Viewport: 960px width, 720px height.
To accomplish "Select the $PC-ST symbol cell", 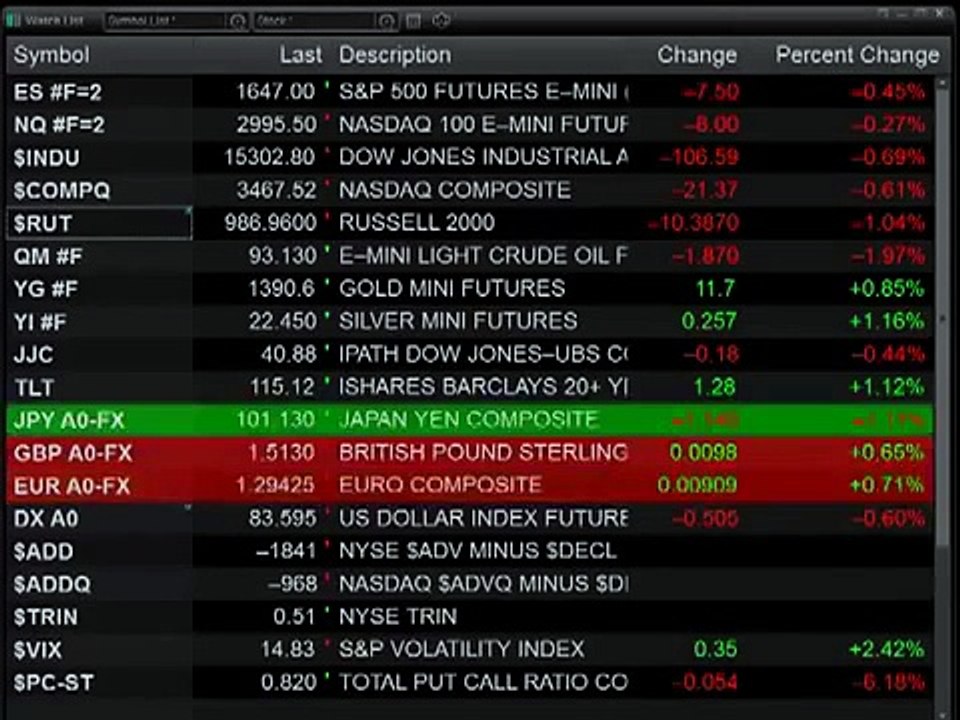I will (100, 683).
